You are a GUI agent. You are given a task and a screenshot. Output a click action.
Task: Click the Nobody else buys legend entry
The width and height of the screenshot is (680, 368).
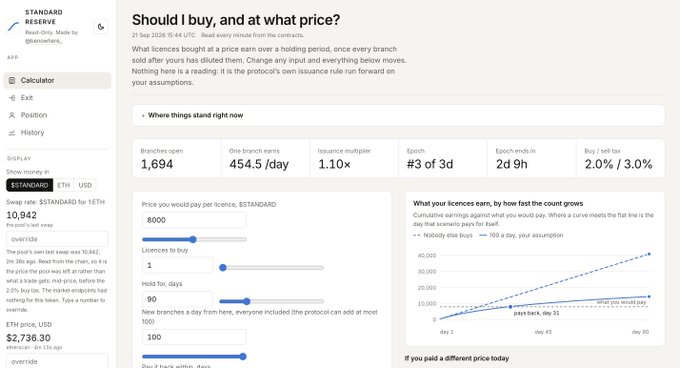(x=443, y=235)
